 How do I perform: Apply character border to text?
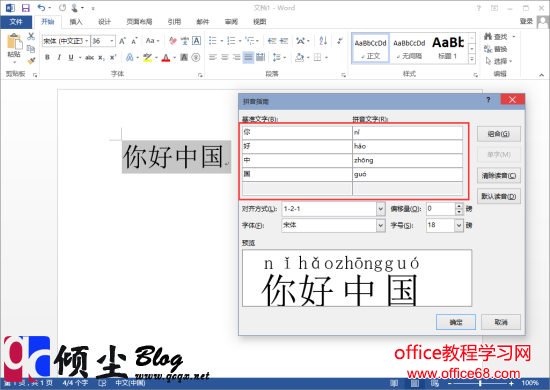coord(196,41)
